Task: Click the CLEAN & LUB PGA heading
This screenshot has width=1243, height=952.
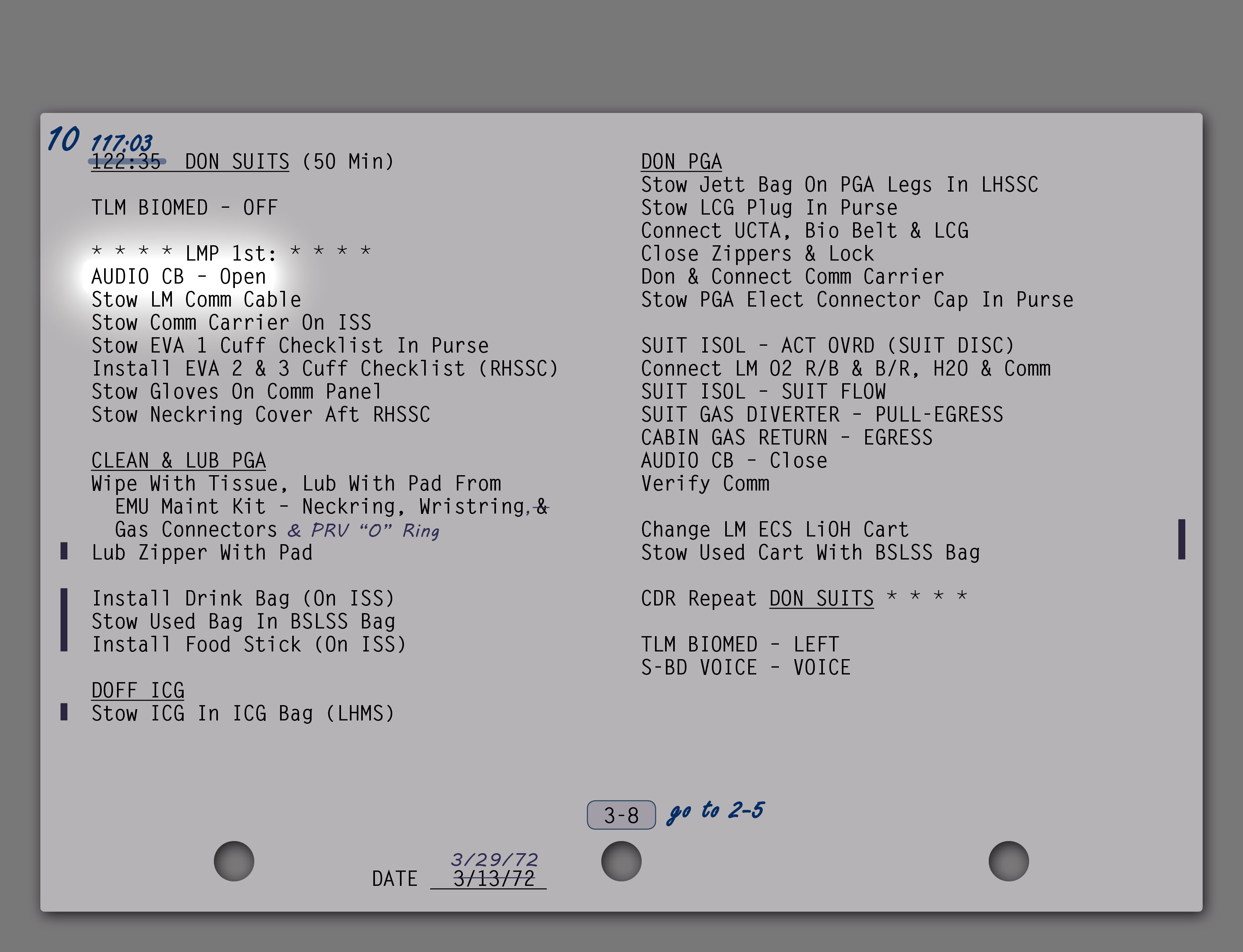Action: click(178, 461)
